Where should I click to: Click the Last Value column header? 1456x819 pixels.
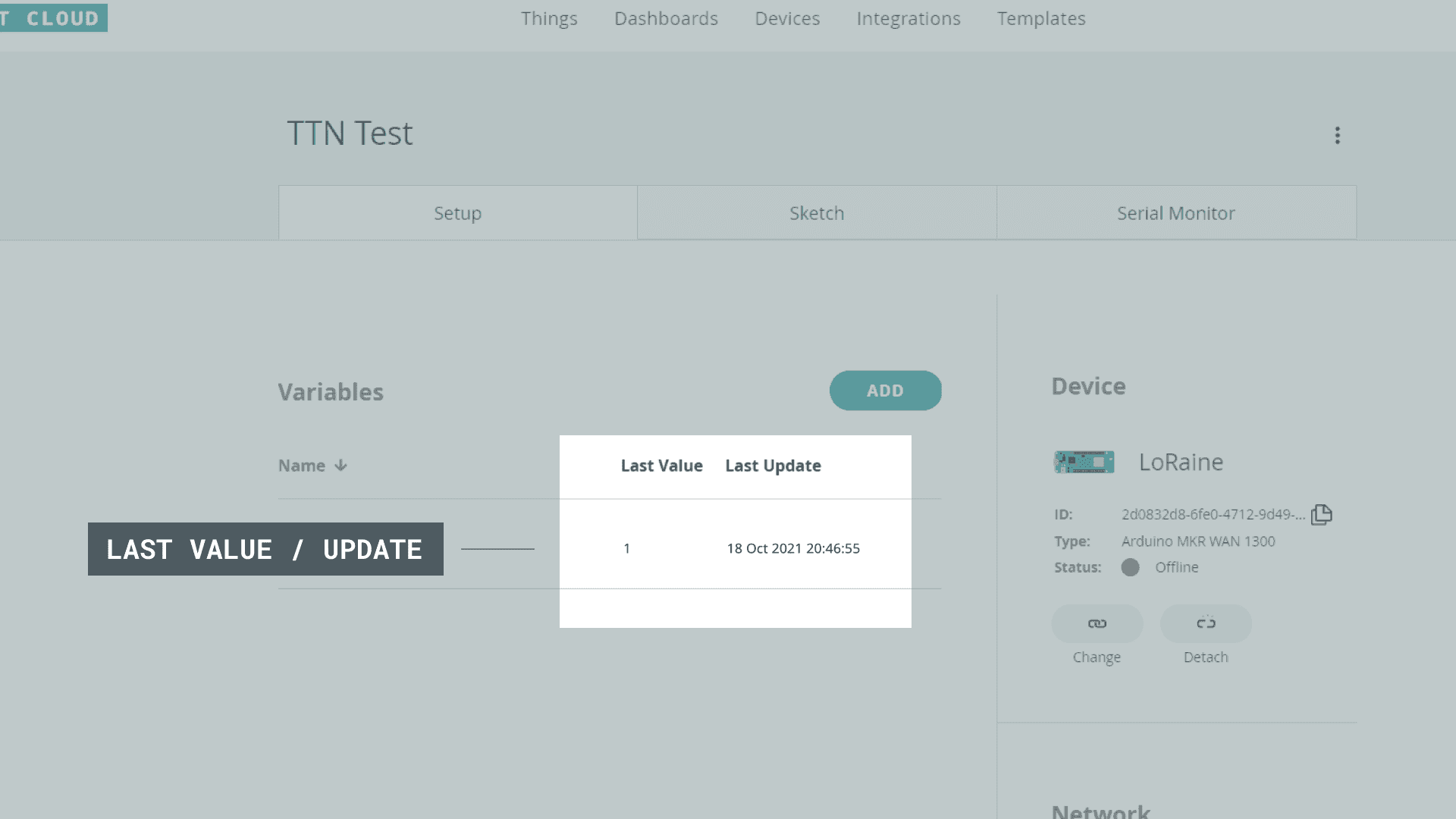pyautogui.click(x=661, y=466)
